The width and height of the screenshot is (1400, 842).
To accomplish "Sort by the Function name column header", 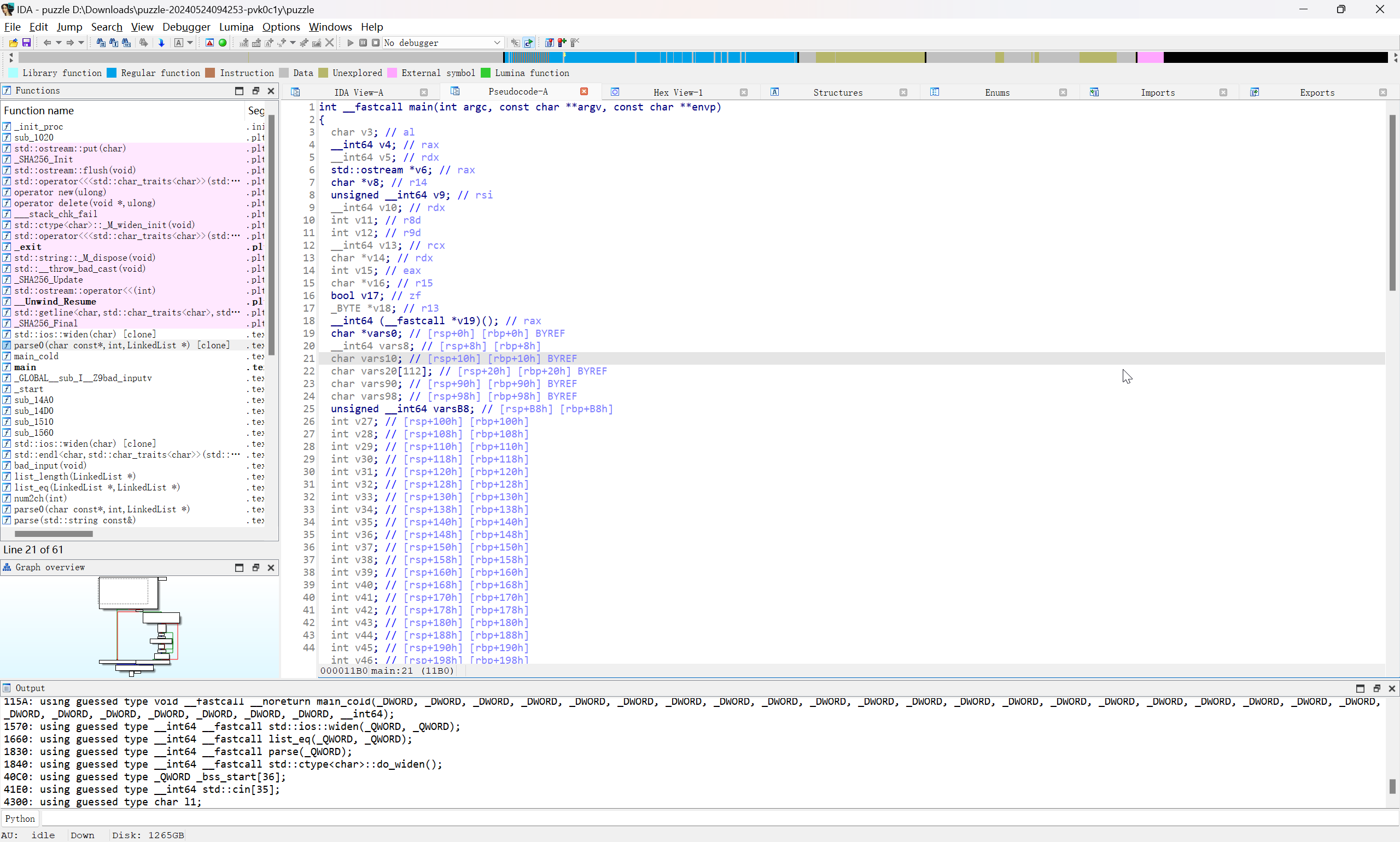I will 122,110.
